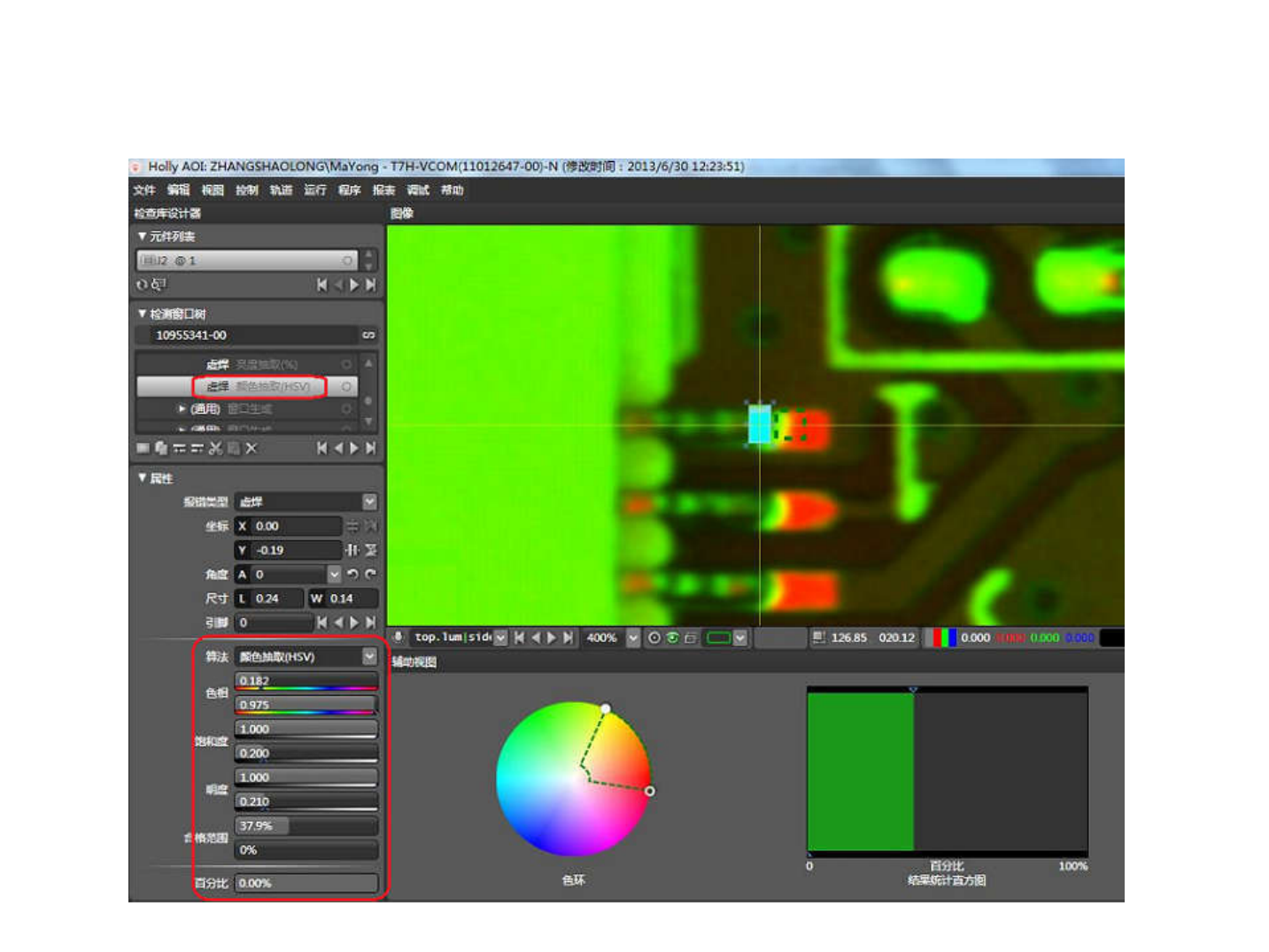
Task: Click the refresh icon under component list
Action: pos(142,285)
